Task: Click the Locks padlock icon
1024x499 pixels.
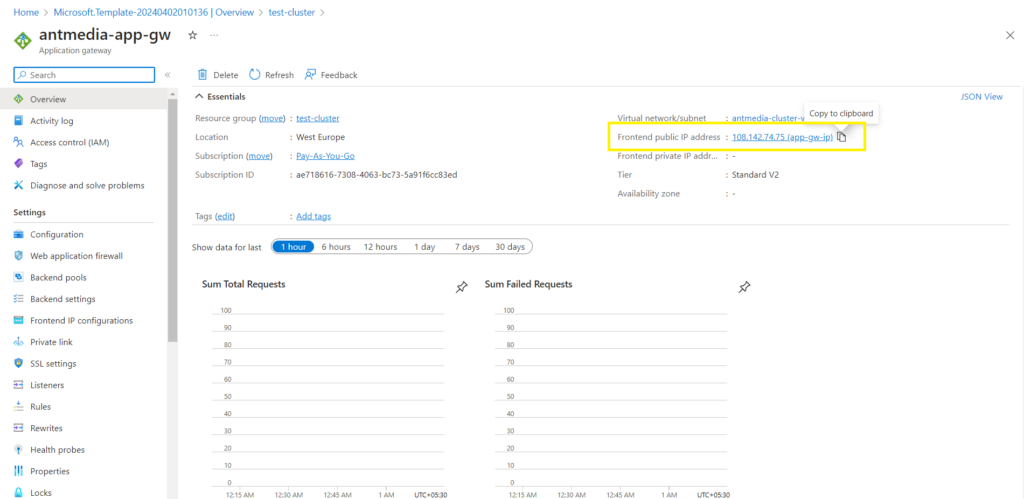Action: [18, 492]
